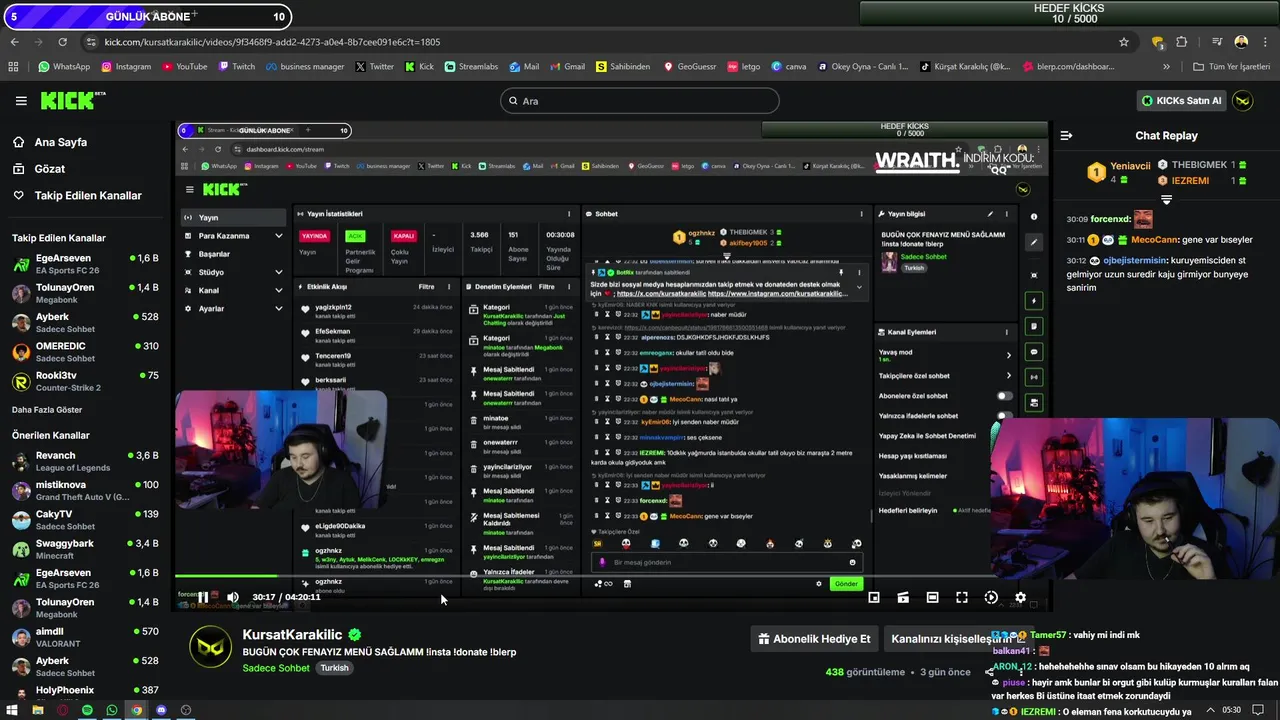Image resolution: width=1280 pixels, height=720 pixels.
Task: Click the Kick logo
Action: coord(73,100)
